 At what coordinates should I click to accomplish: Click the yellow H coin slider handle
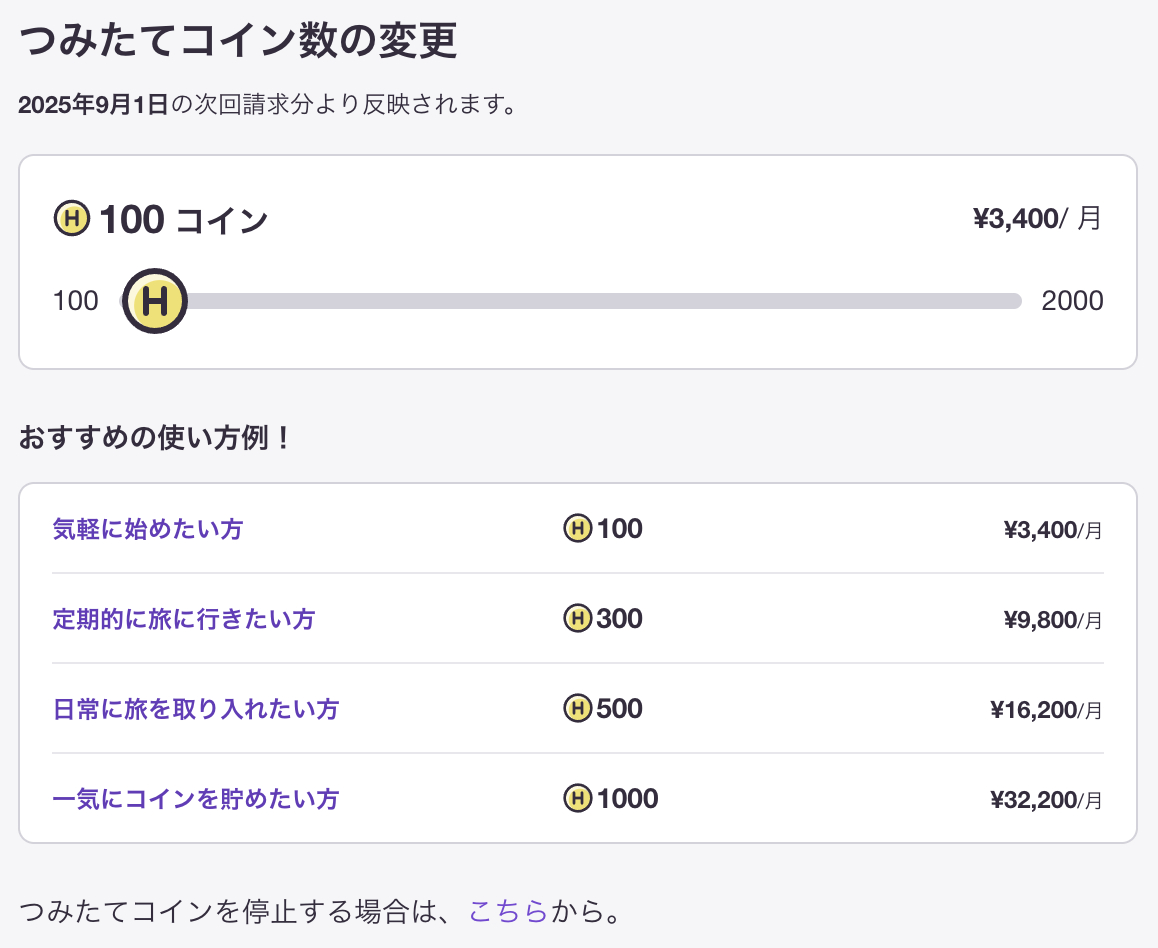tap(154, 300)
